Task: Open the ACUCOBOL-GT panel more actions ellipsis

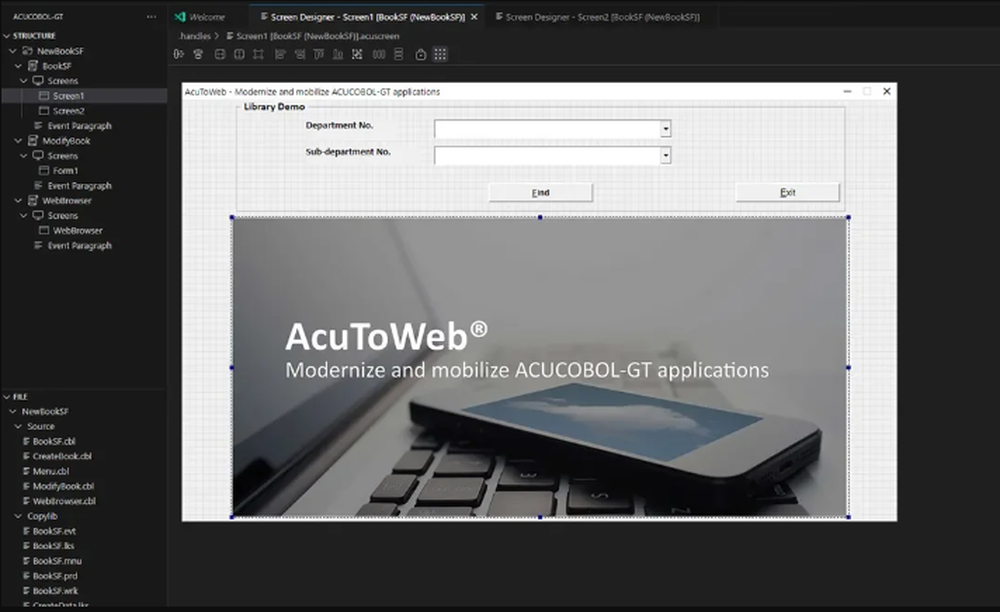Action: coord(151,17)
